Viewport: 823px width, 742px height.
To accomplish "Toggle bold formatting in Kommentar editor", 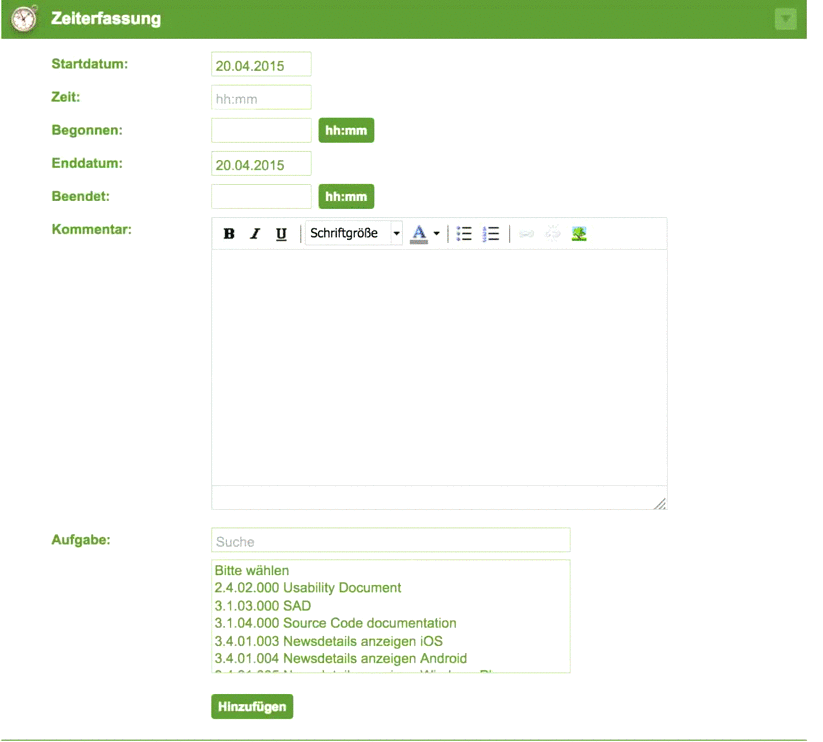I will pyautogui.click(x=229, y=234).
